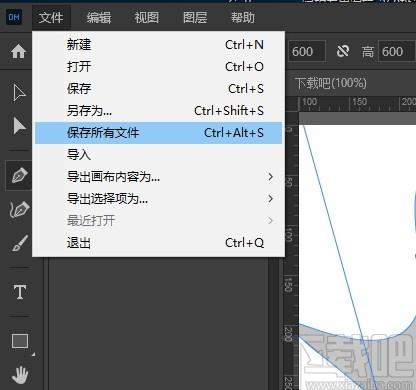Select the outline selection arrow tool

(19, 93)
